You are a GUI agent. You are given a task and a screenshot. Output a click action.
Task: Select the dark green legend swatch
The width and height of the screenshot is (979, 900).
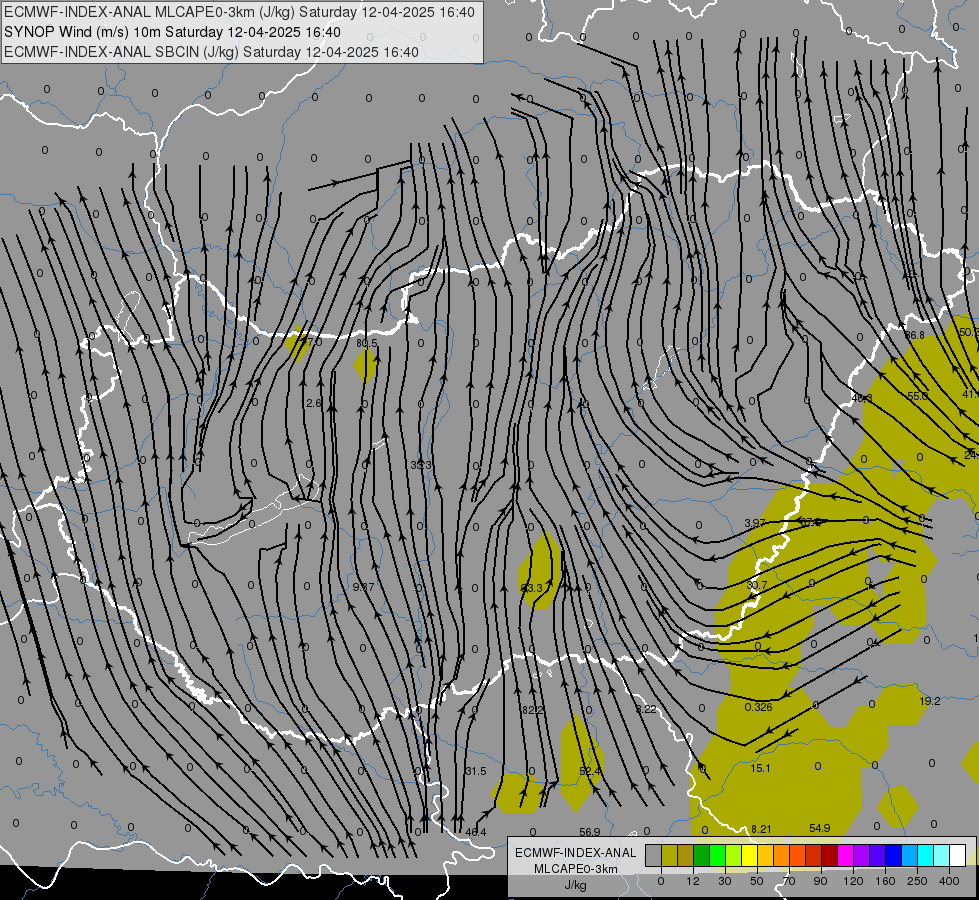(x=702, y=855)
